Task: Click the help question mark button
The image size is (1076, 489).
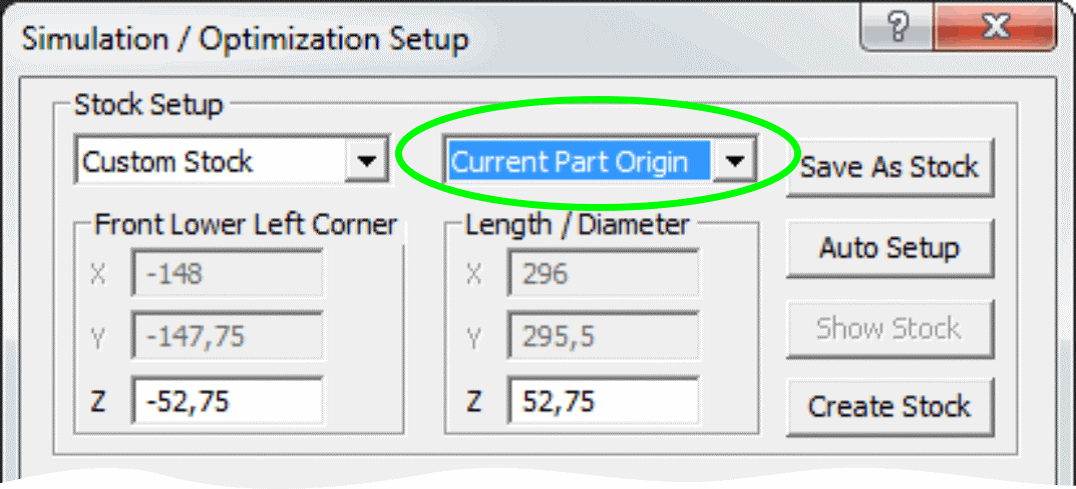Action: coord(896,28)
